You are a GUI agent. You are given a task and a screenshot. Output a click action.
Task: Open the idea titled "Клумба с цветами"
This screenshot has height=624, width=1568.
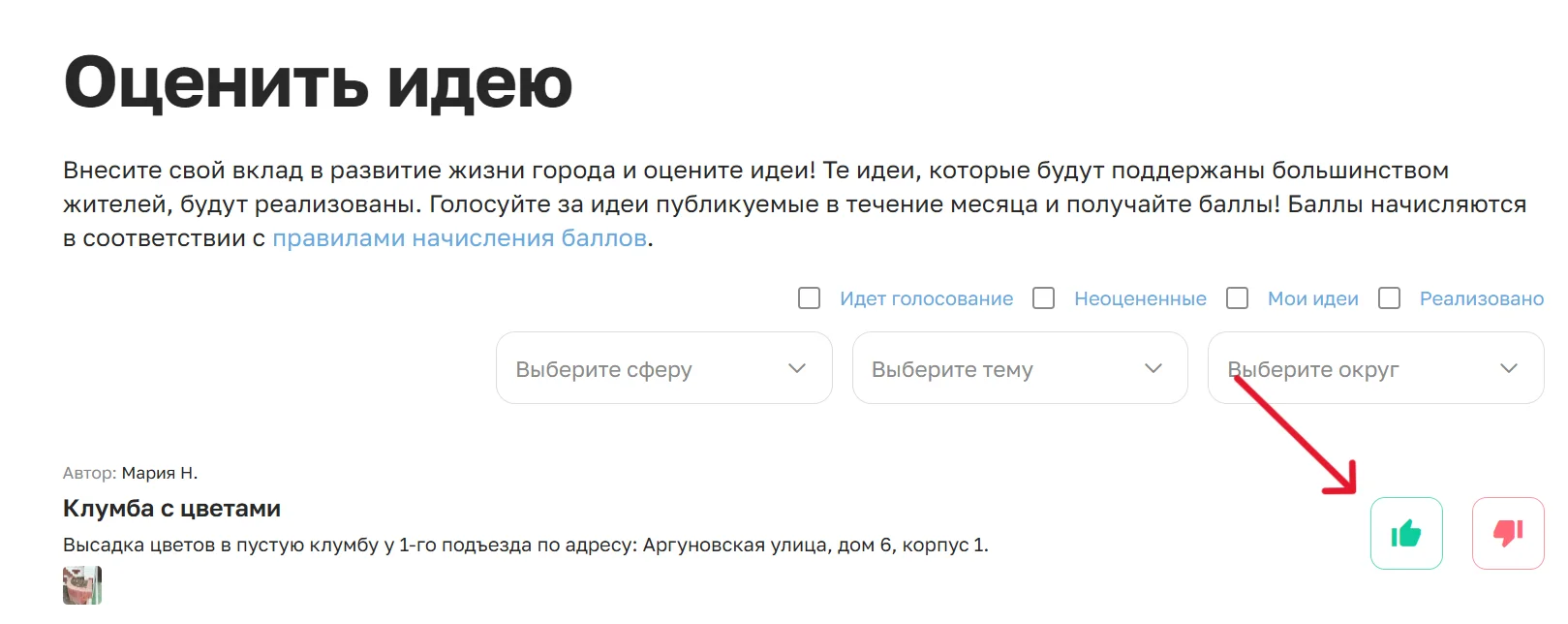171,509
